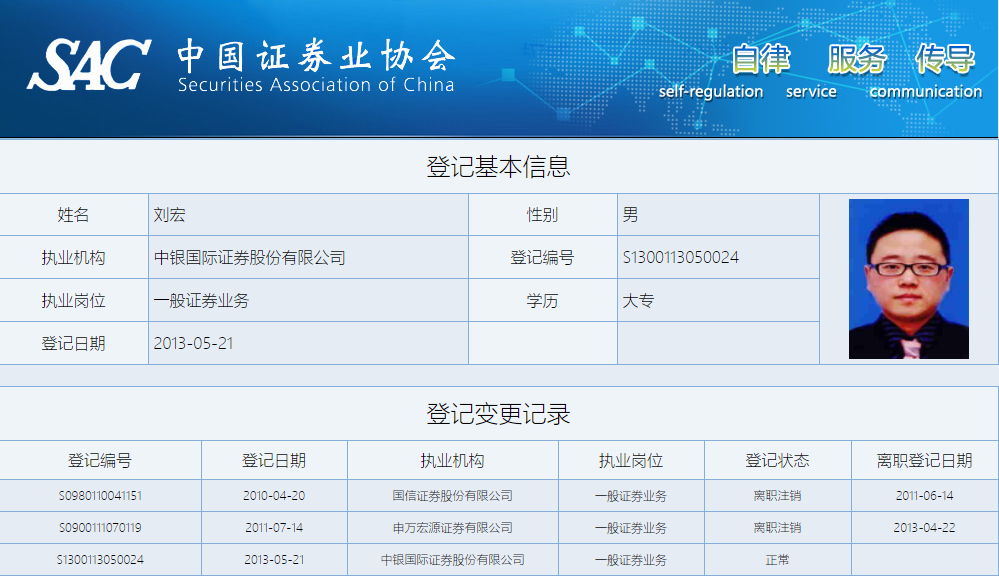Image resolution: width=999 pixels, height=576 pixels.
Task: Select registration number S0980110041151
Action: click(x=100, y=496)
